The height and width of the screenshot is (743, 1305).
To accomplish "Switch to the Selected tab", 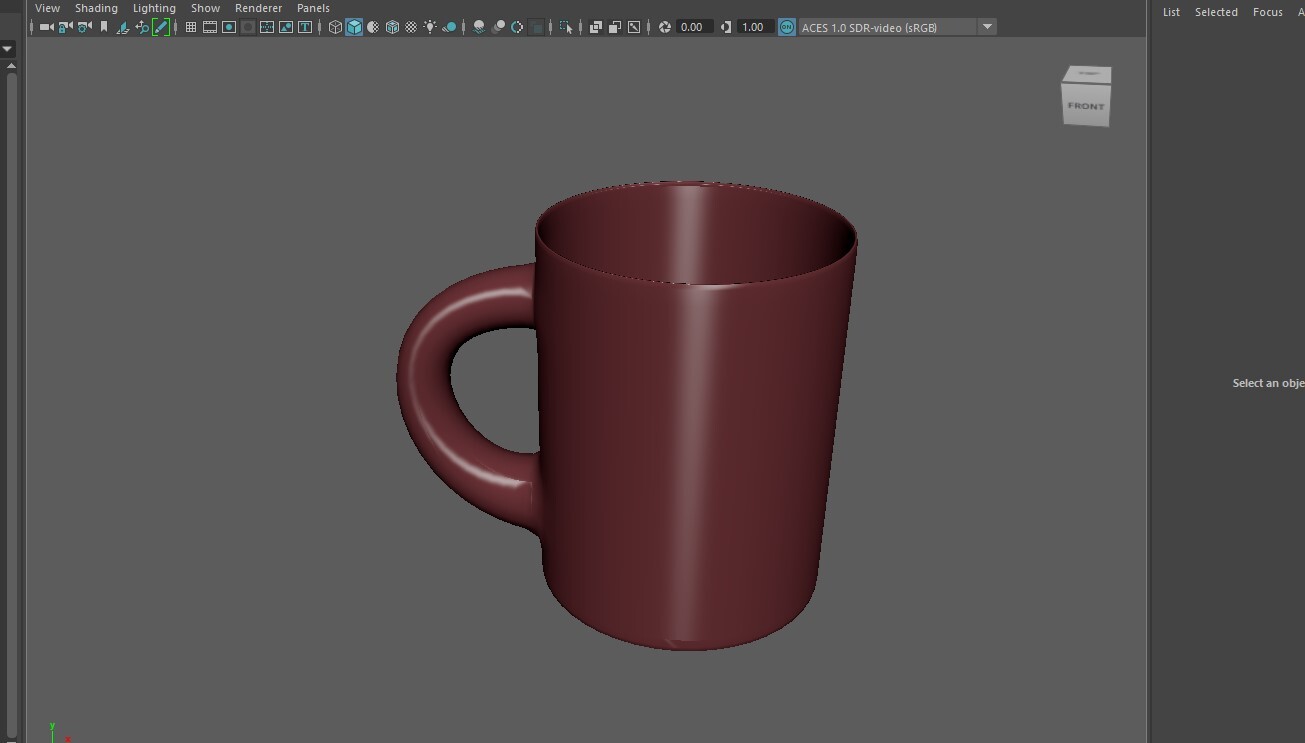I will 1216,12.
